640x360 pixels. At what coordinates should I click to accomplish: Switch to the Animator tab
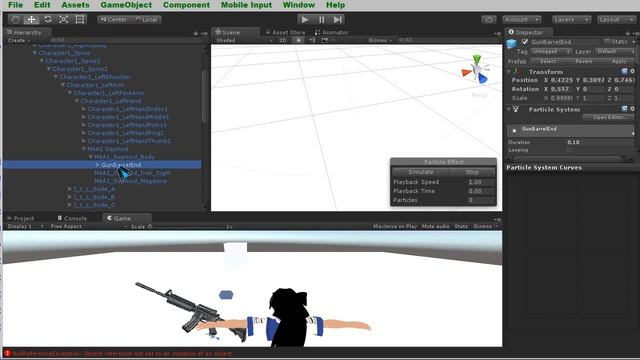[x=331, y=32]
